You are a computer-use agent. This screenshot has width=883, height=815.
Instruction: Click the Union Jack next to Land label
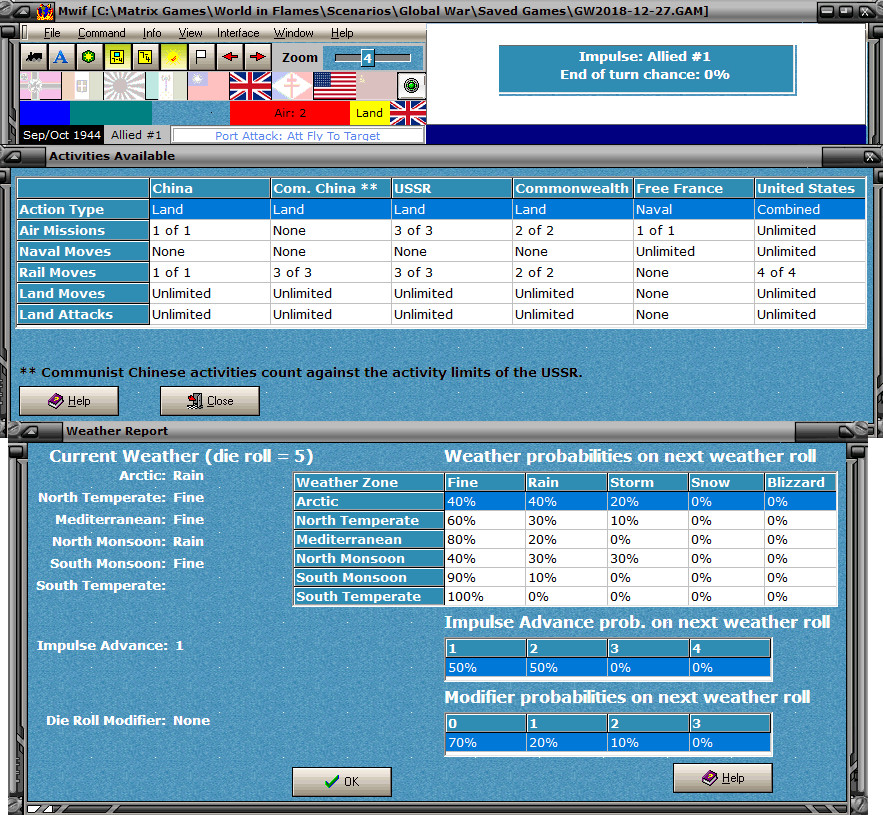tap(408, 113)
